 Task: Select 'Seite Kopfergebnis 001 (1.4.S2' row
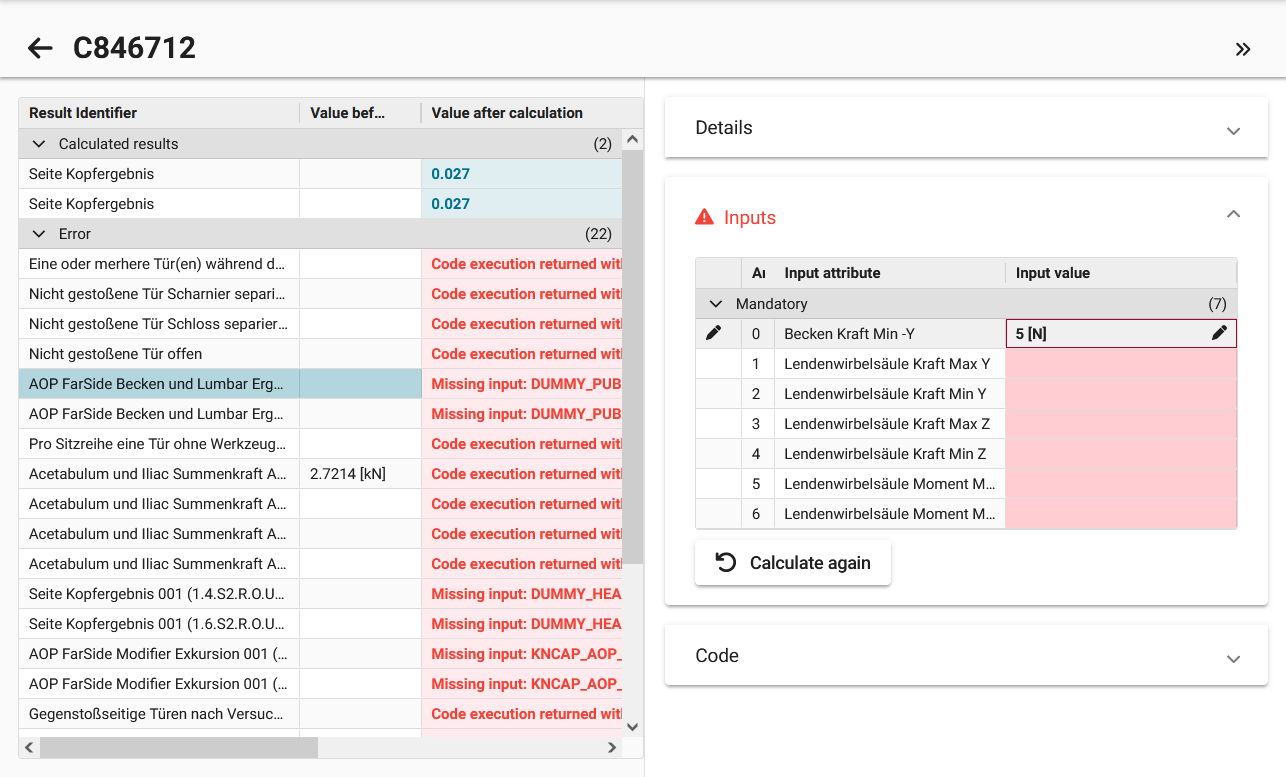[320, 594]
